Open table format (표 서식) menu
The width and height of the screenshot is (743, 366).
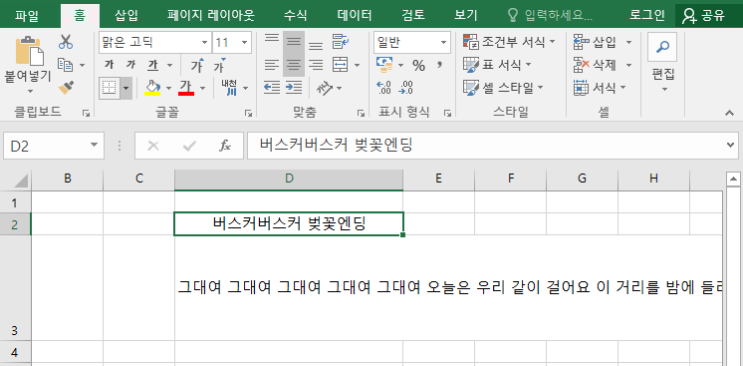coord(497,65)
